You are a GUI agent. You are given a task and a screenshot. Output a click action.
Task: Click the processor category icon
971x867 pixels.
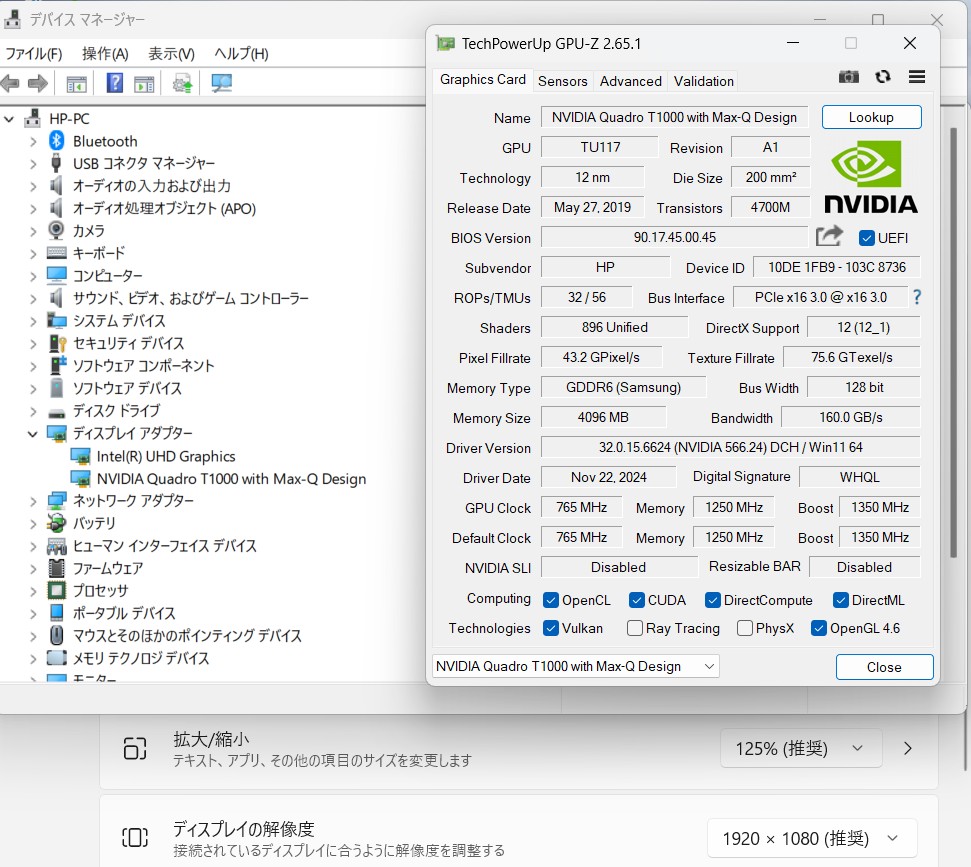click(x=56, y=590)
